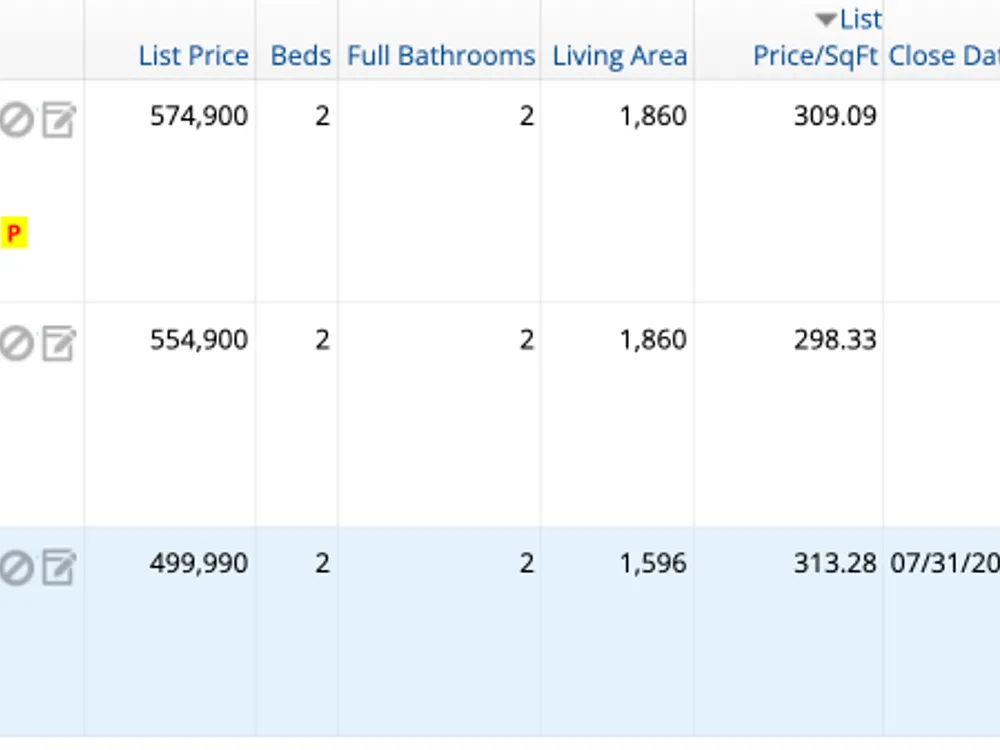Click the exclude circle icon in the 499,990 row
This screenshot has width=1000, height=750.
click(x=17, y=568)
